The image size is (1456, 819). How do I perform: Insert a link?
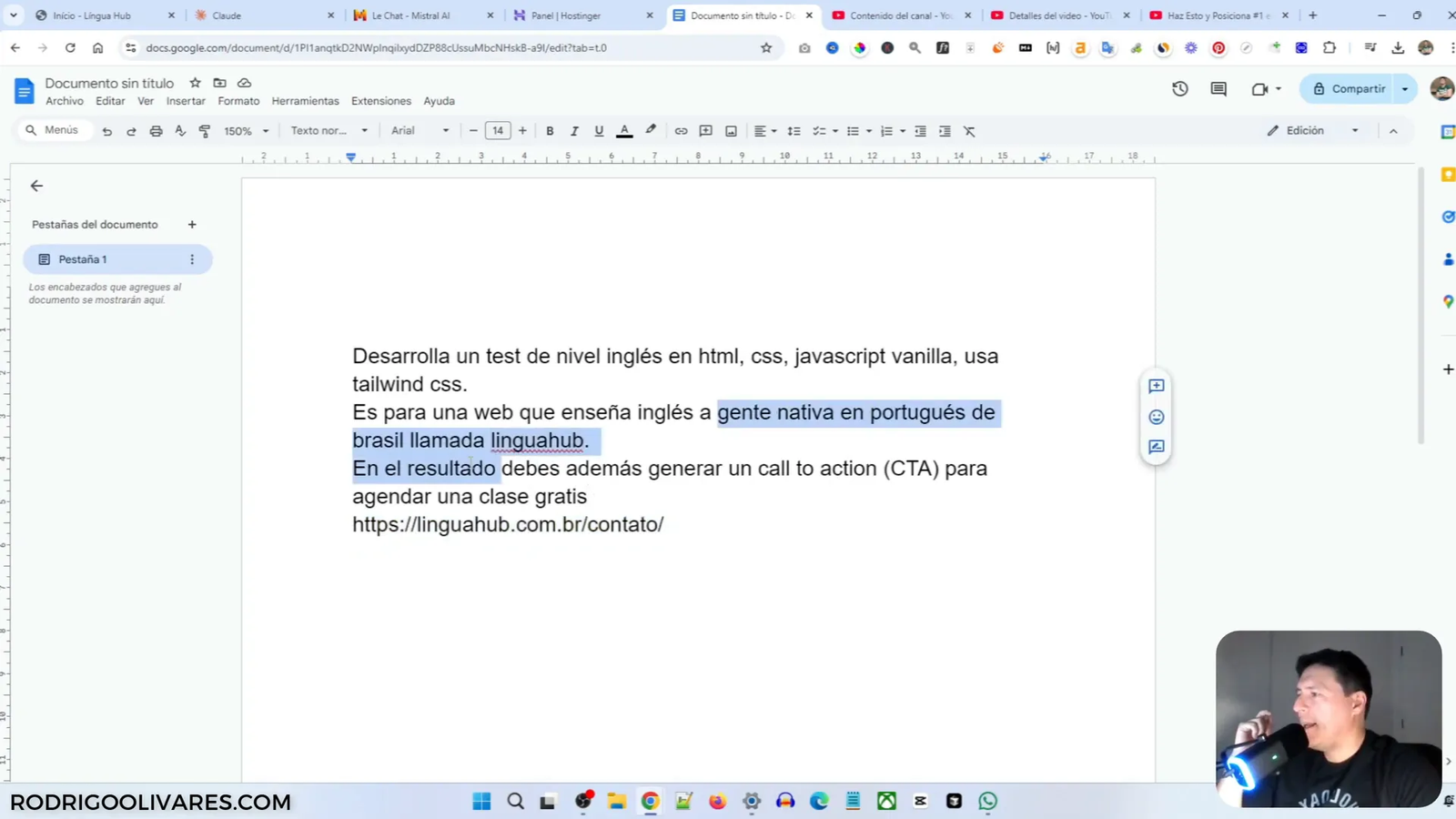click(681, 130)
